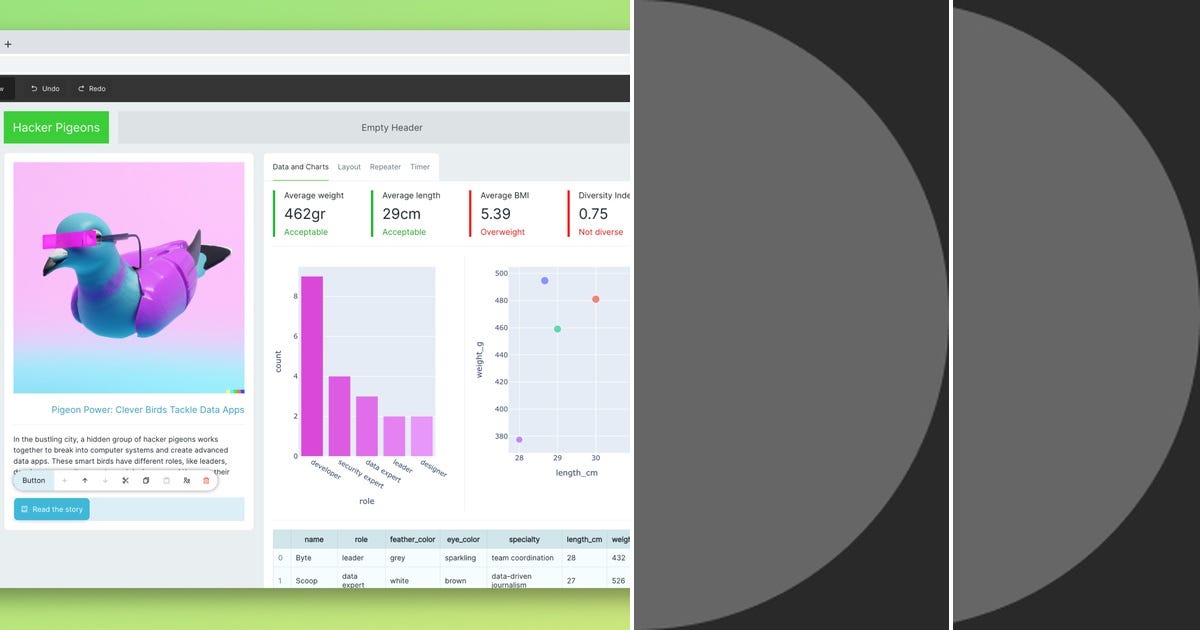Screen dimensions: 1200x630
Task: Click the red scatter point at length 30
Action: coord(596,299)
